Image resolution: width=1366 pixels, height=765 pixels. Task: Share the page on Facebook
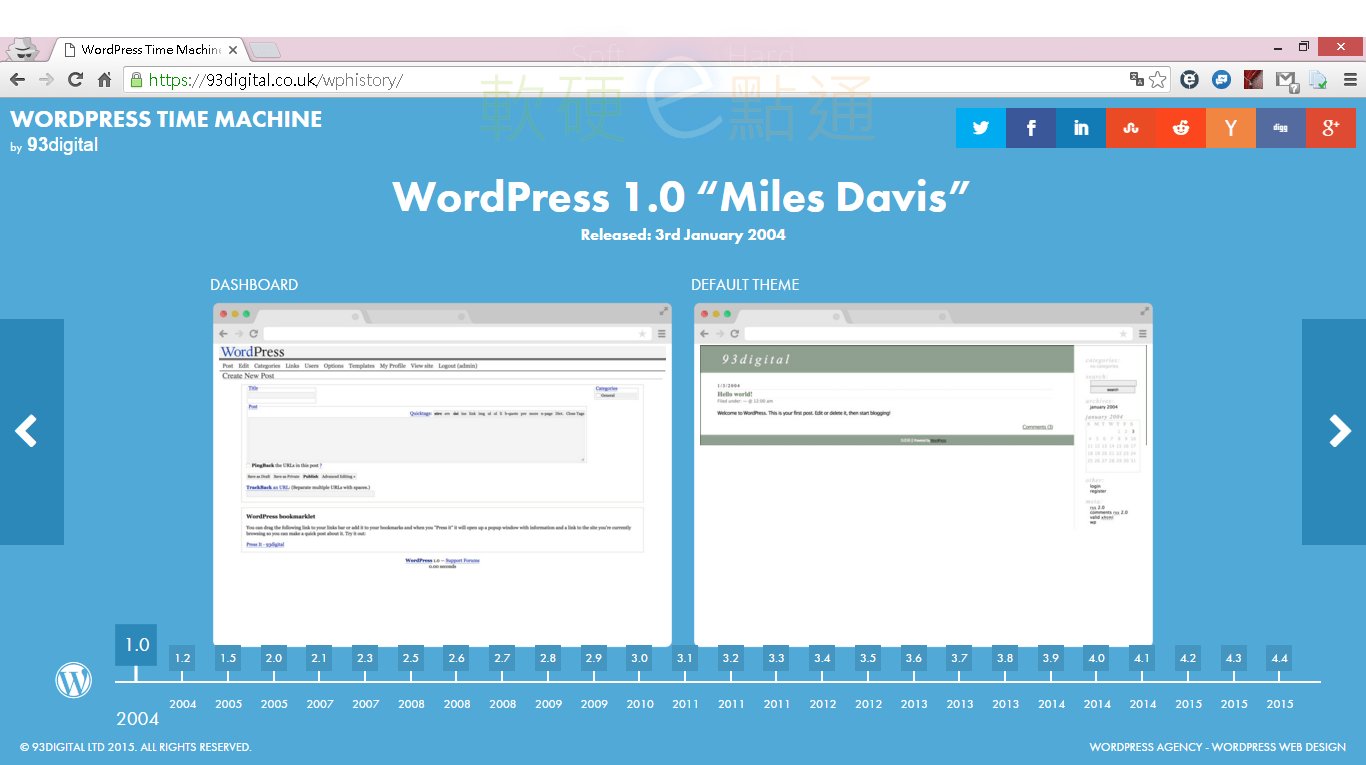(x=1031, y=128)
